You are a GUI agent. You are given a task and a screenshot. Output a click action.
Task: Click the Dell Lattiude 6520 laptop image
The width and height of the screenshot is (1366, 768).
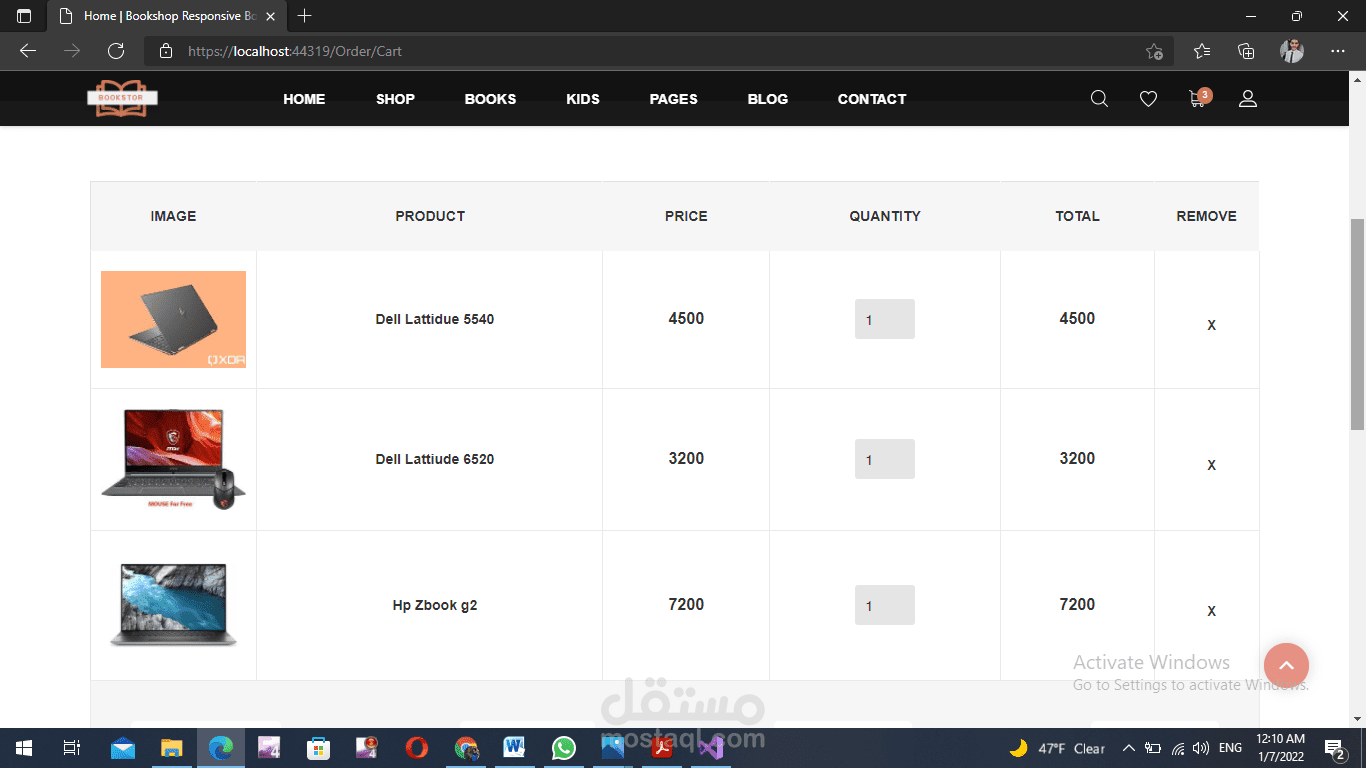(x=173, y=459)
